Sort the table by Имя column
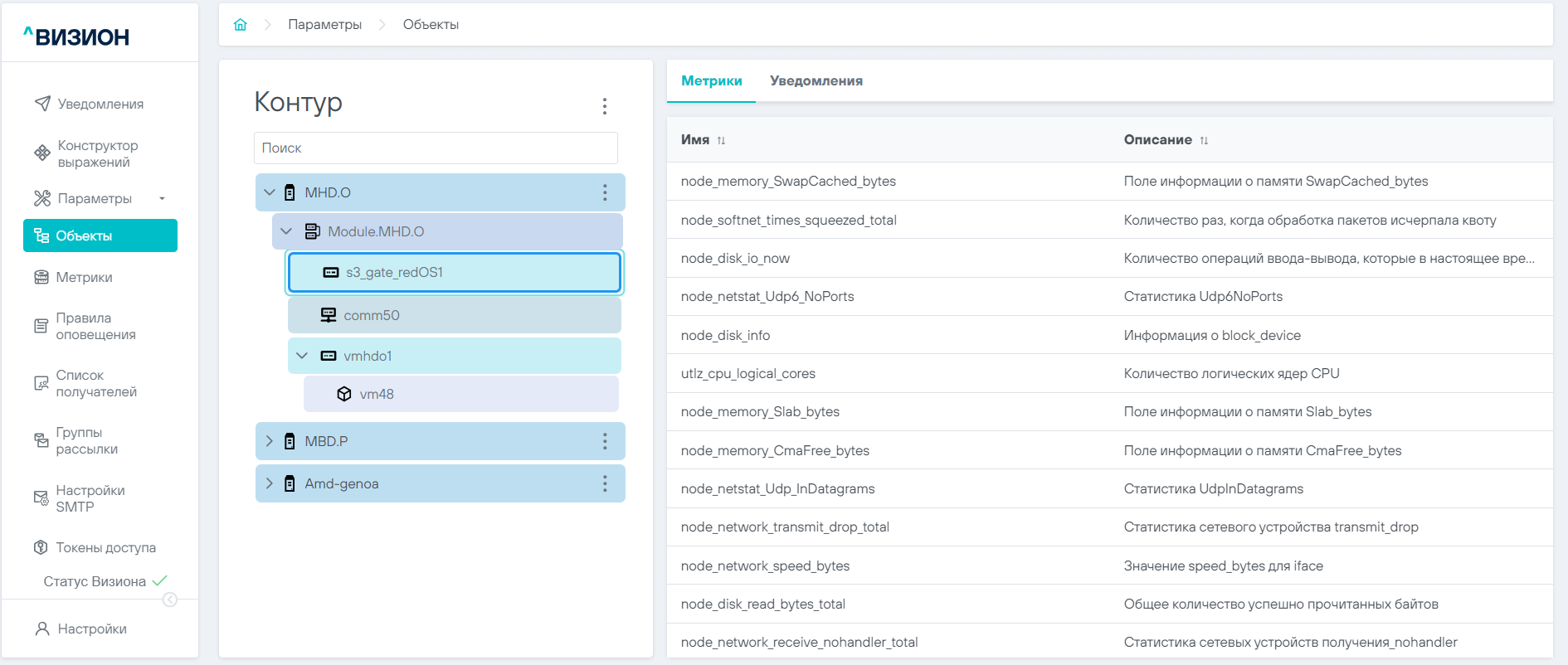 click(x=721, y=140)
